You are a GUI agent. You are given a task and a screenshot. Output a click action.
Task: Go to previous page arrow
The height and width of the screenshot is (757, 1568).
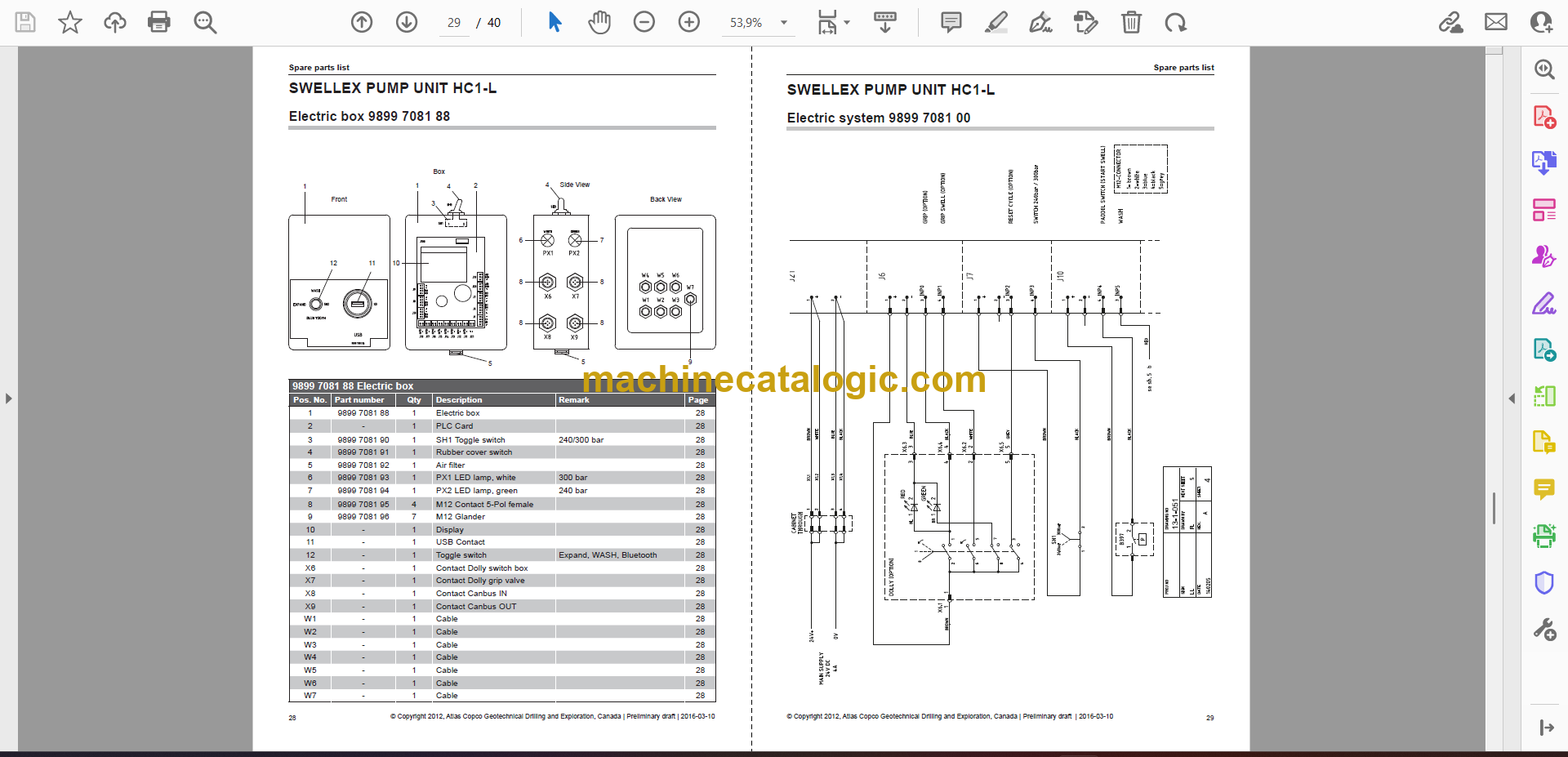tap(362, 22)
